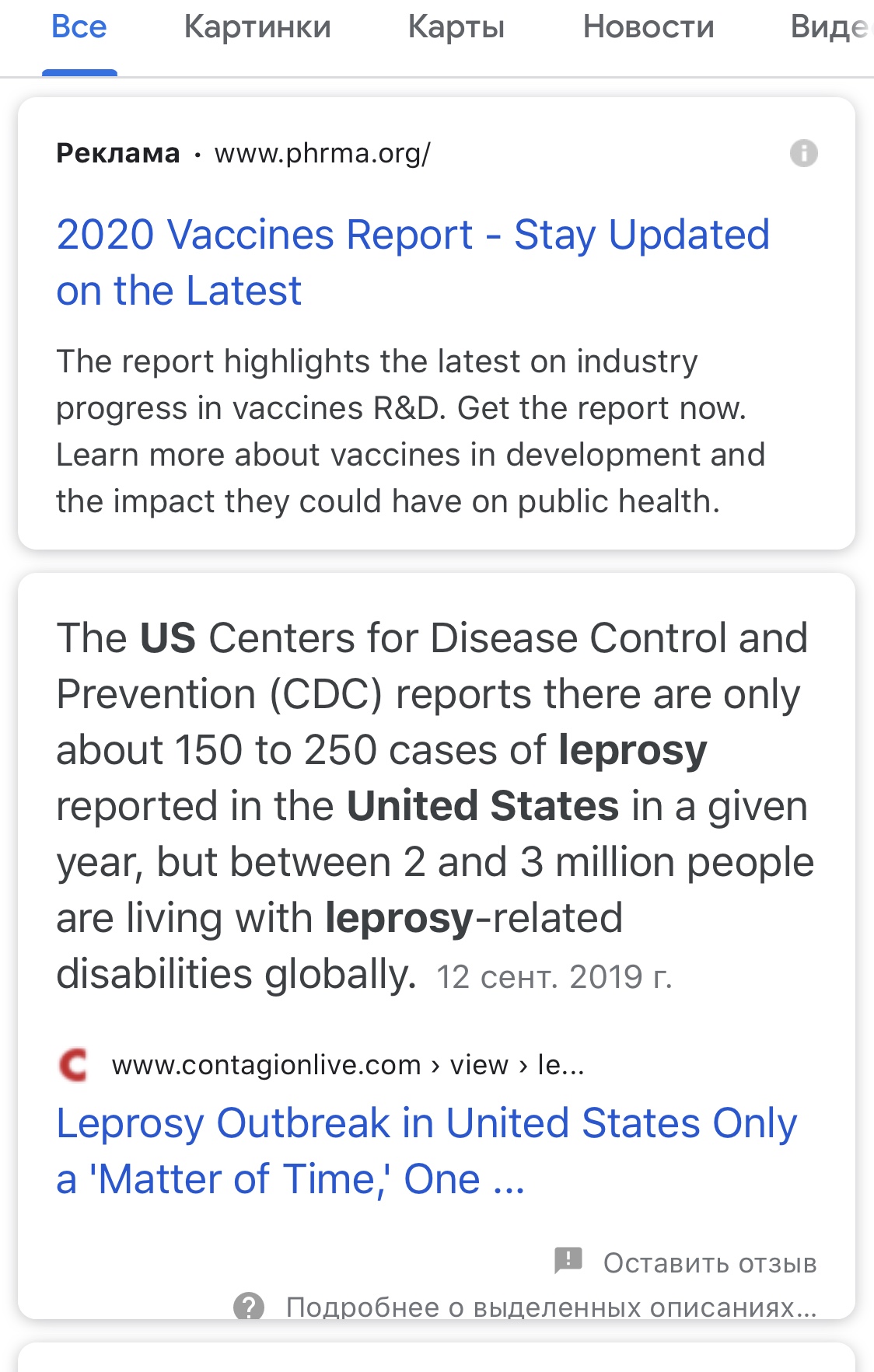Click the Contagionlive site favicon

click(x=74, y=1064)
